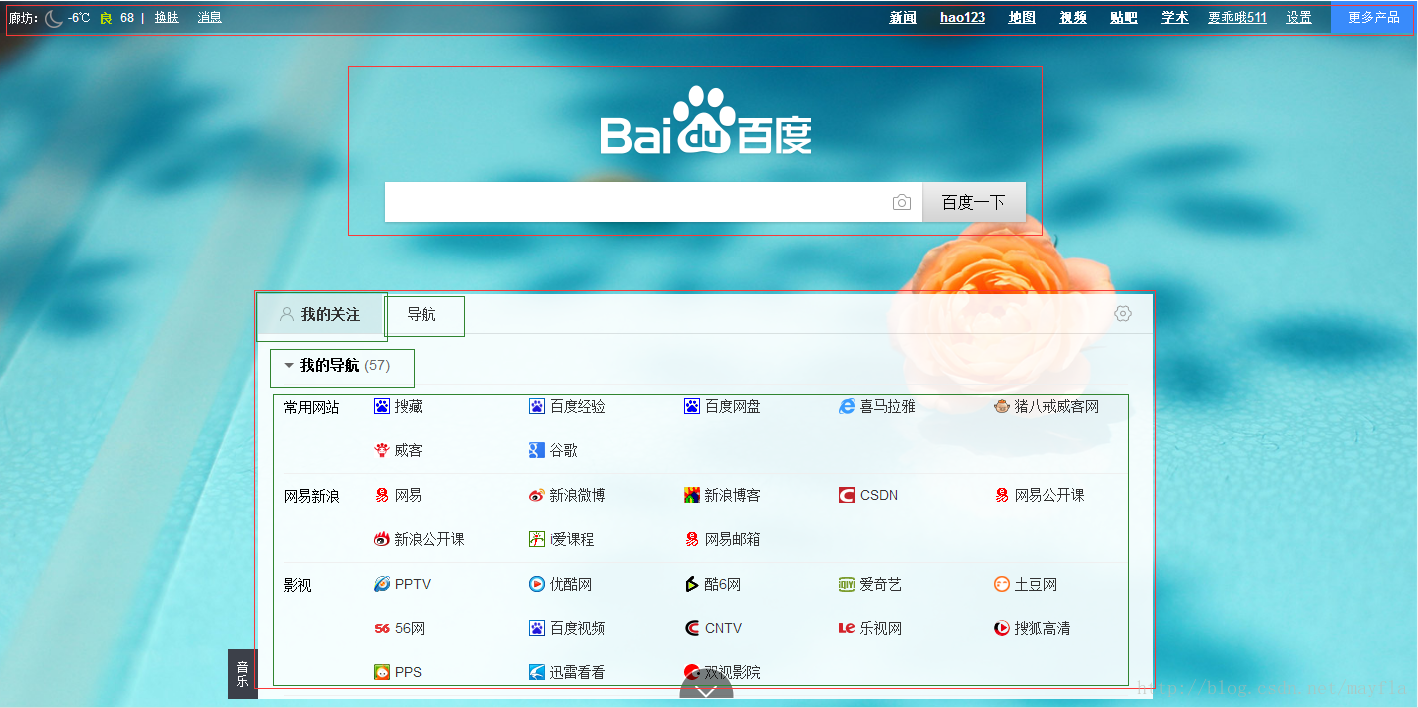Click the 猪八戒威客网 monkey icon

(x=1002, y=406)
